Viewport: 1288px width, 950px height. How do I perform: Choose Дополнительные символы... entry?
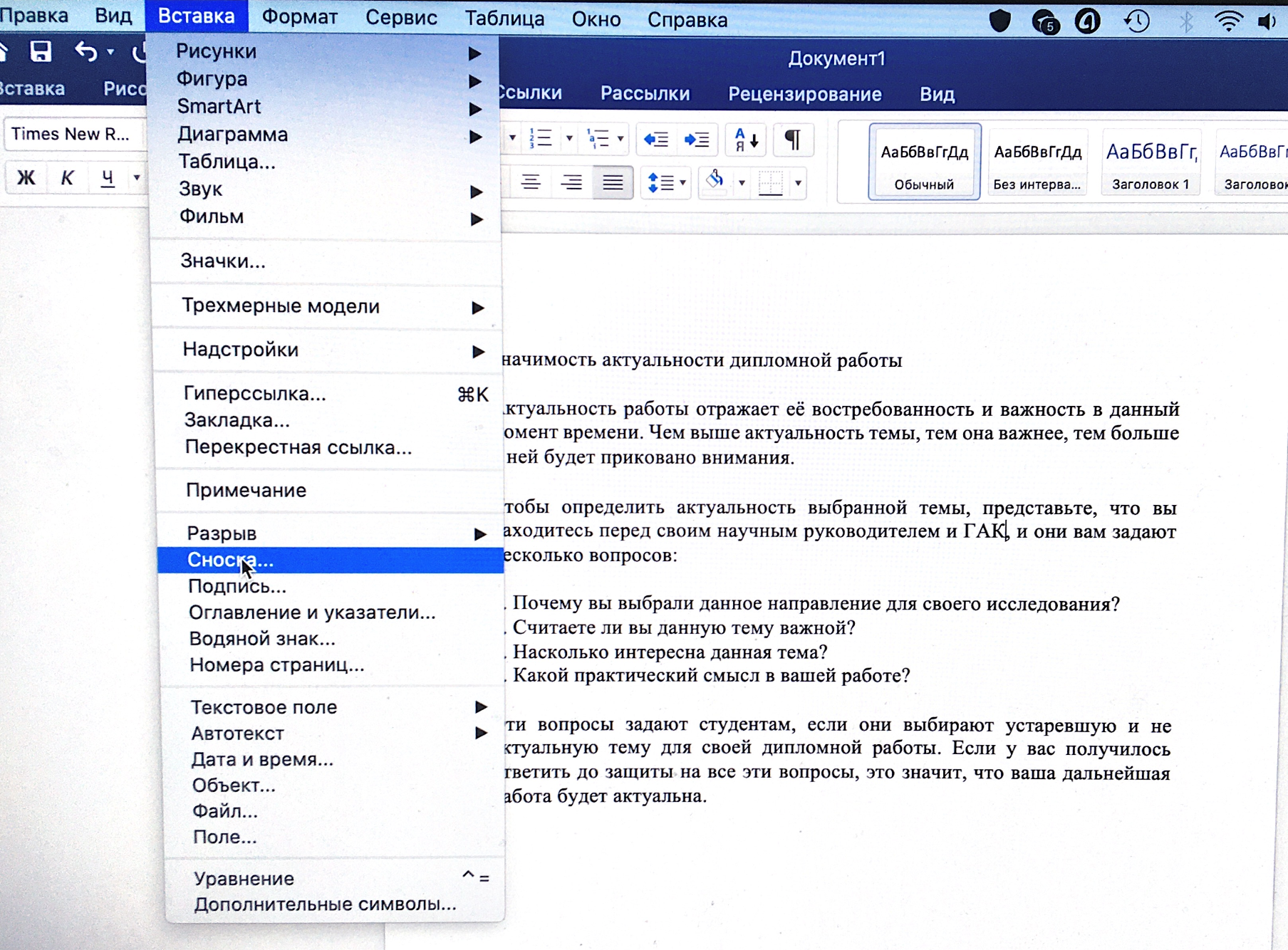pyautogui.click(x=335, y=904)
